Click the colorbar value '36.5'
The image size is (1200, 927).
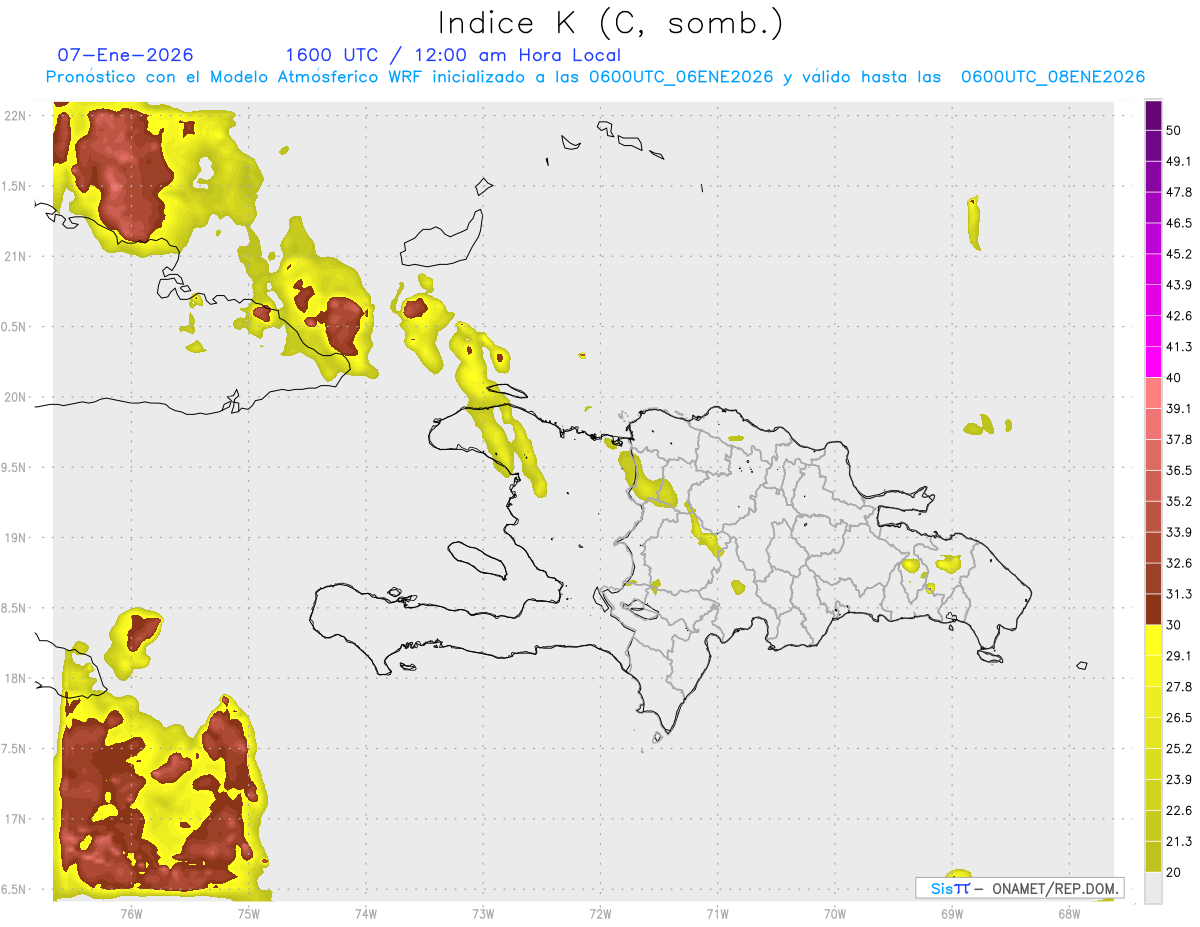coord(1180,470)
